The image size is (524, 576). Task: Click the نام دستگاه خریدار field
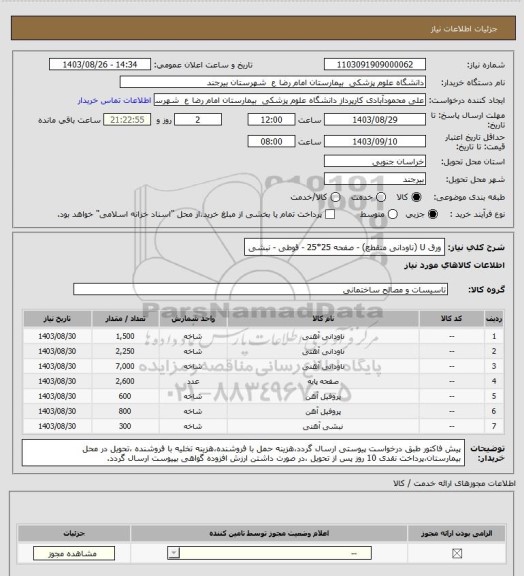pos(272,83)
